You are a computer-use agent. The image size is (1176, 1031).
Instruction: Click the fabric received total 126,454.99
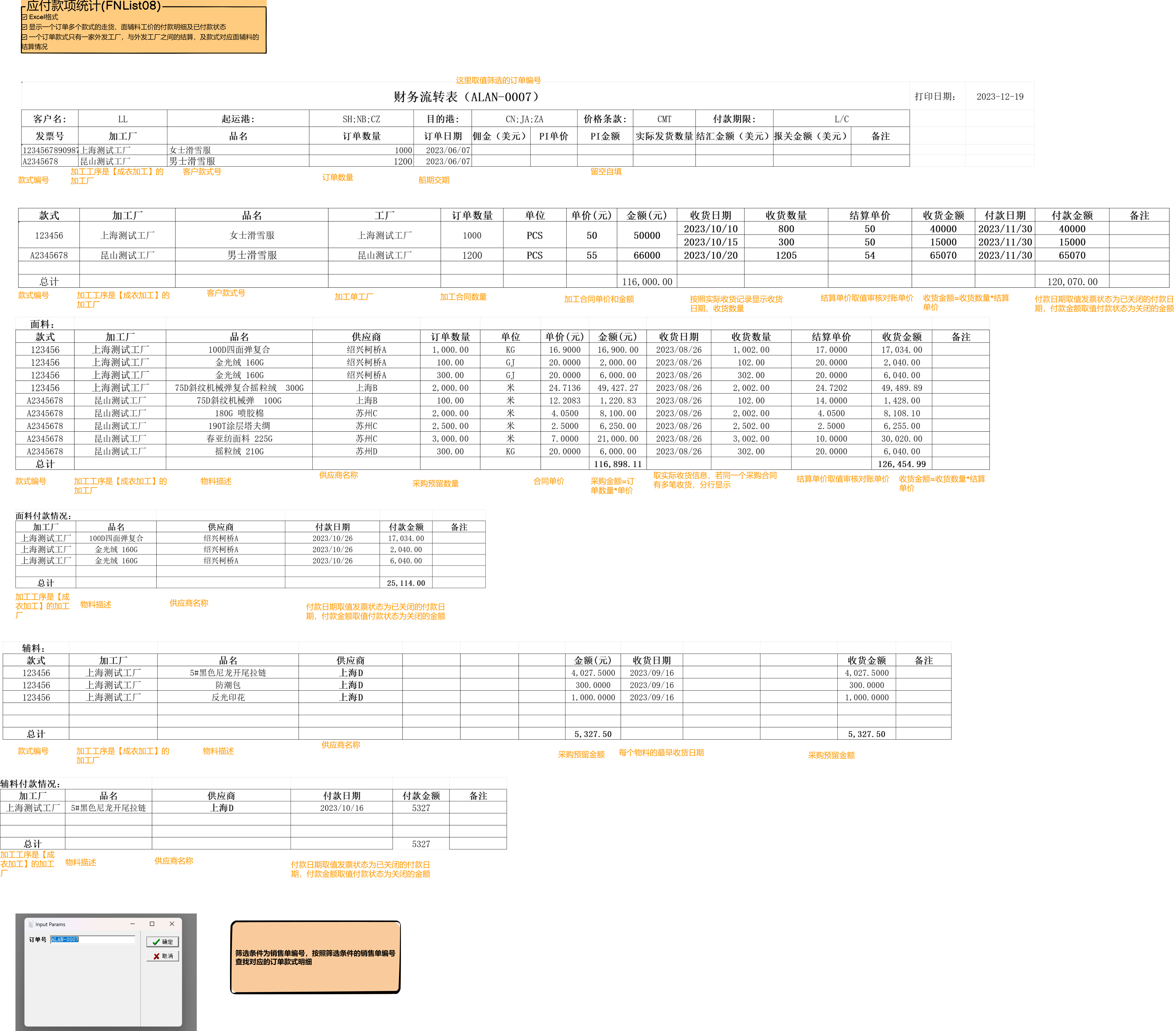coord(902,464)
